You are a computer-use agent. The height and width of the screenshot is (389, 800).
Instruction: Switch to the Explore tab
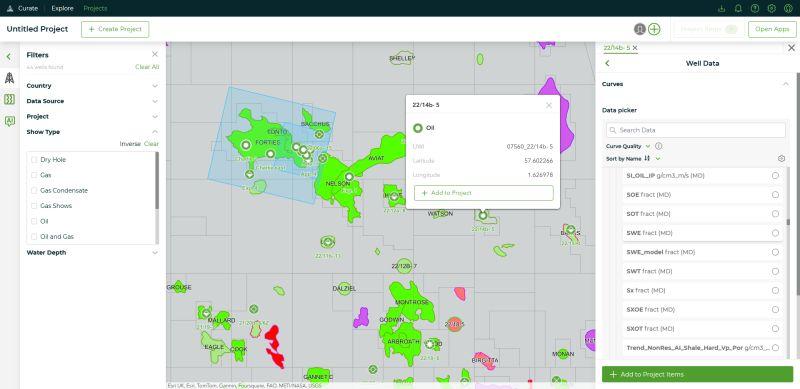[x=62, y=8]
